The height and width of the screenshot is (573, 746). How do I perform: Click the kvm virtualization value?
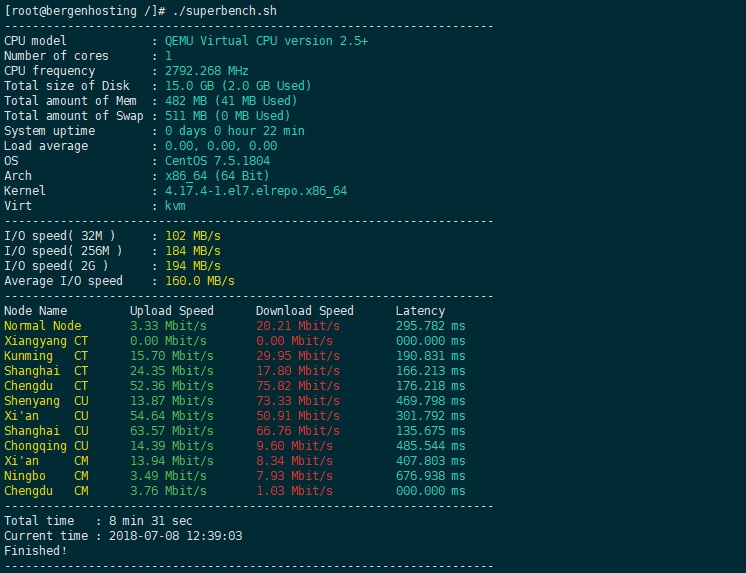click(175, 206)
